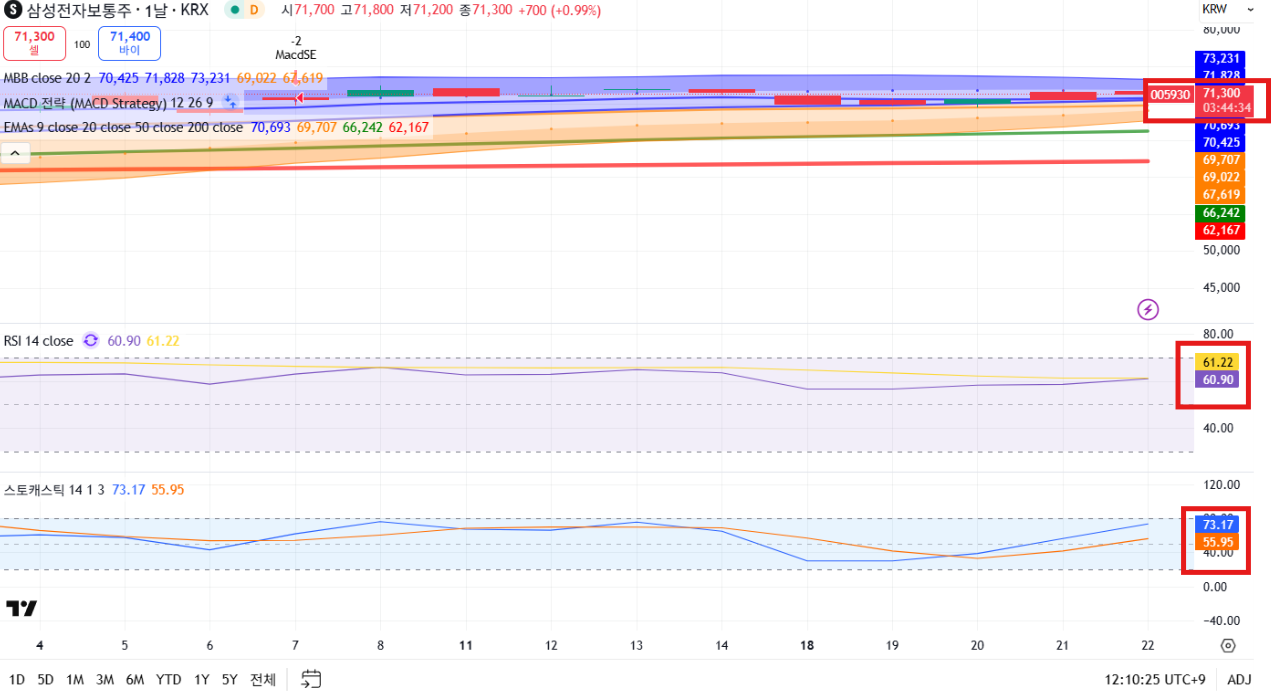Viewport: 1271px width, 691px height.
Task: Toggle the ADJ adjustment option
Action: pos(1239,680)
